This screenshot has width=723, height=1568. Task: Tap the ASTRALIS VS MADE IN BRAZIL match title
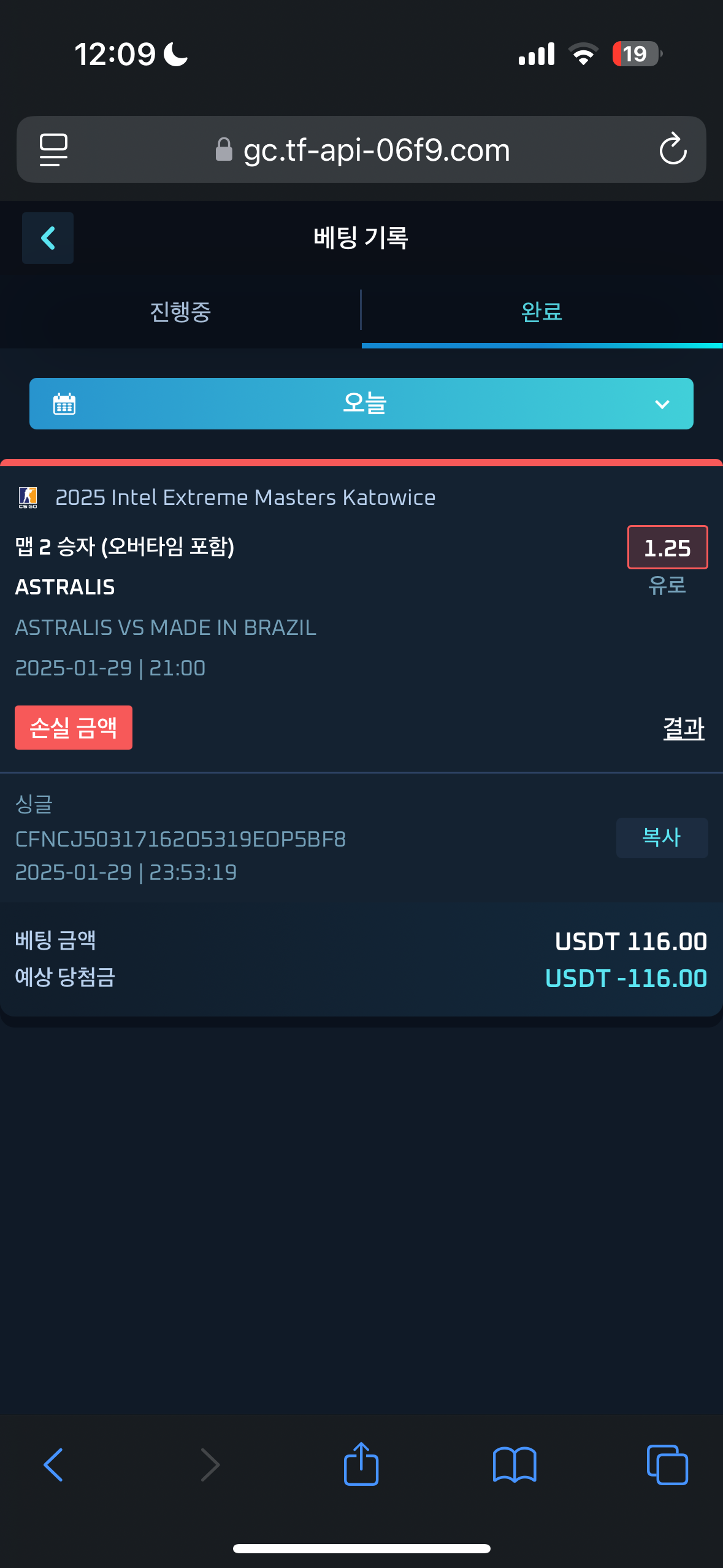(166, 628)
